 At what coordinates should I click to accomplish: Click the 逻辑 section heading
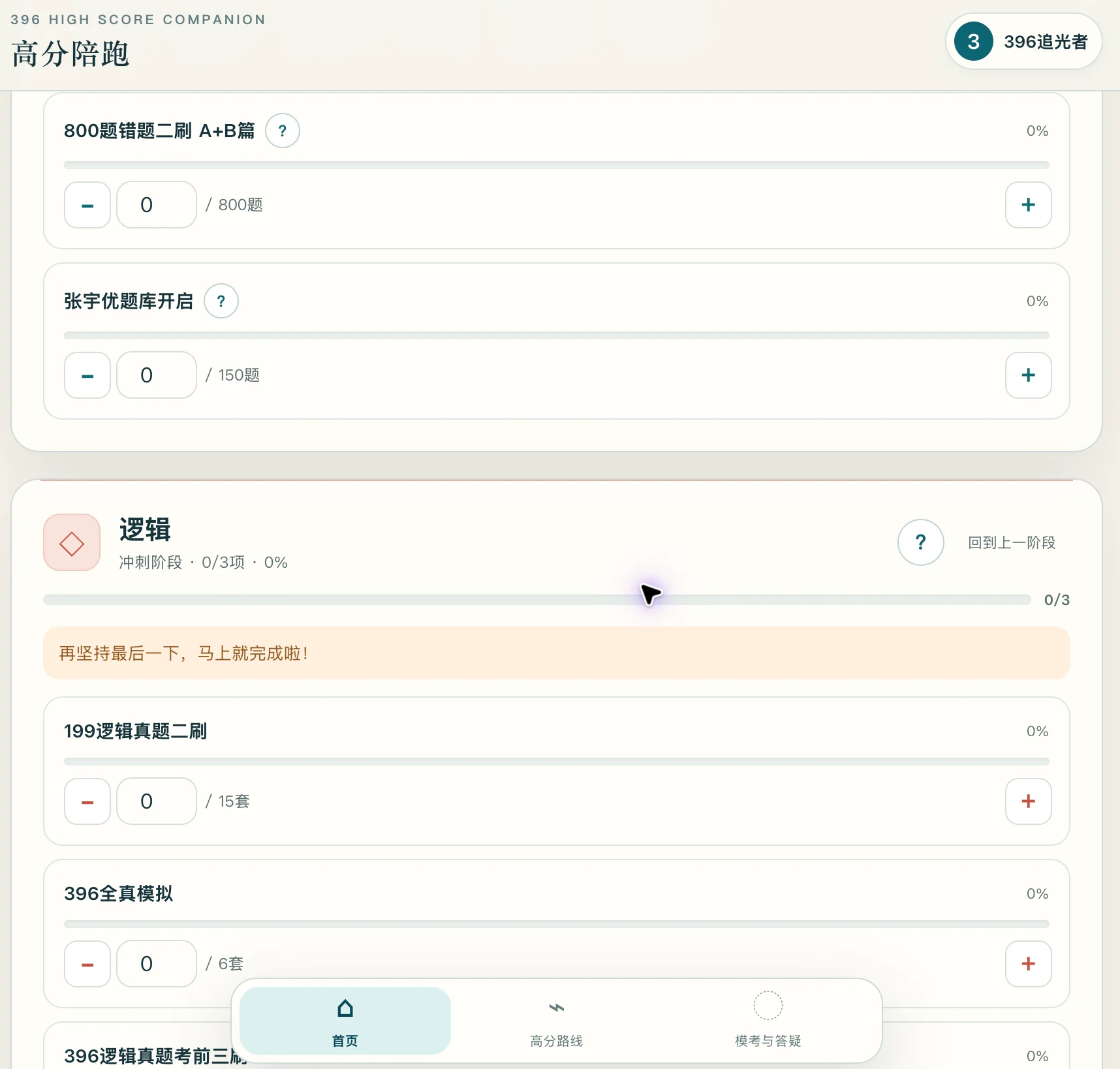point(145,530)
